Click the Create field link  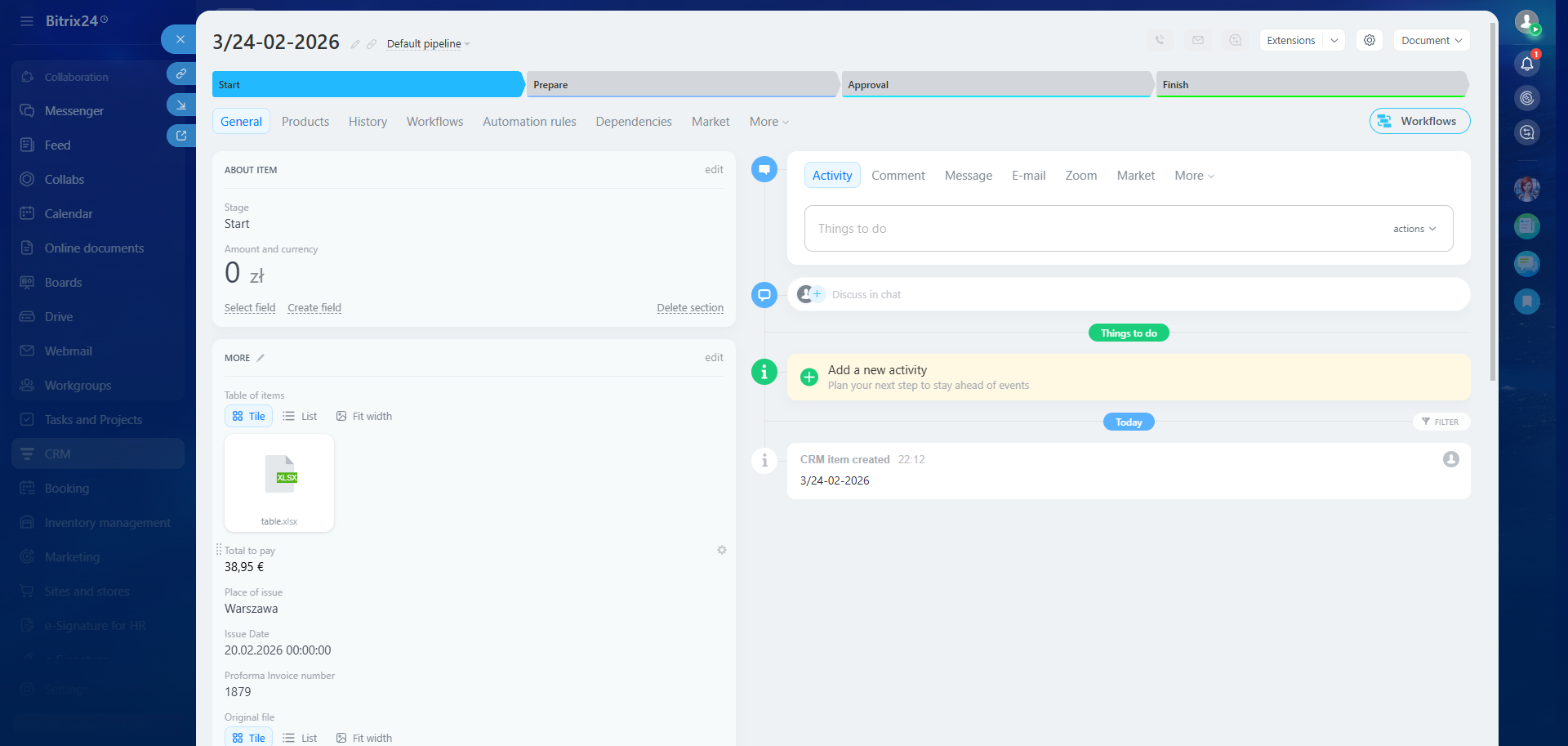coord(314,308)
